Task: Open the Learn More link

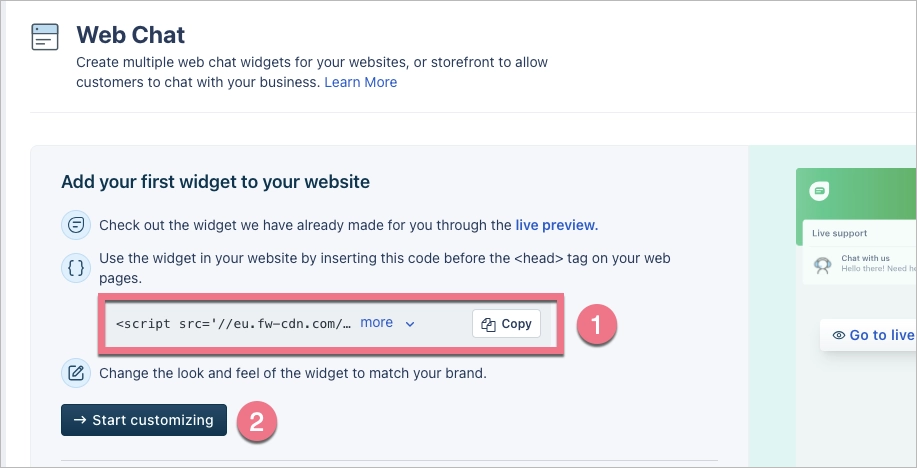Action: click(x=360, y=82)
